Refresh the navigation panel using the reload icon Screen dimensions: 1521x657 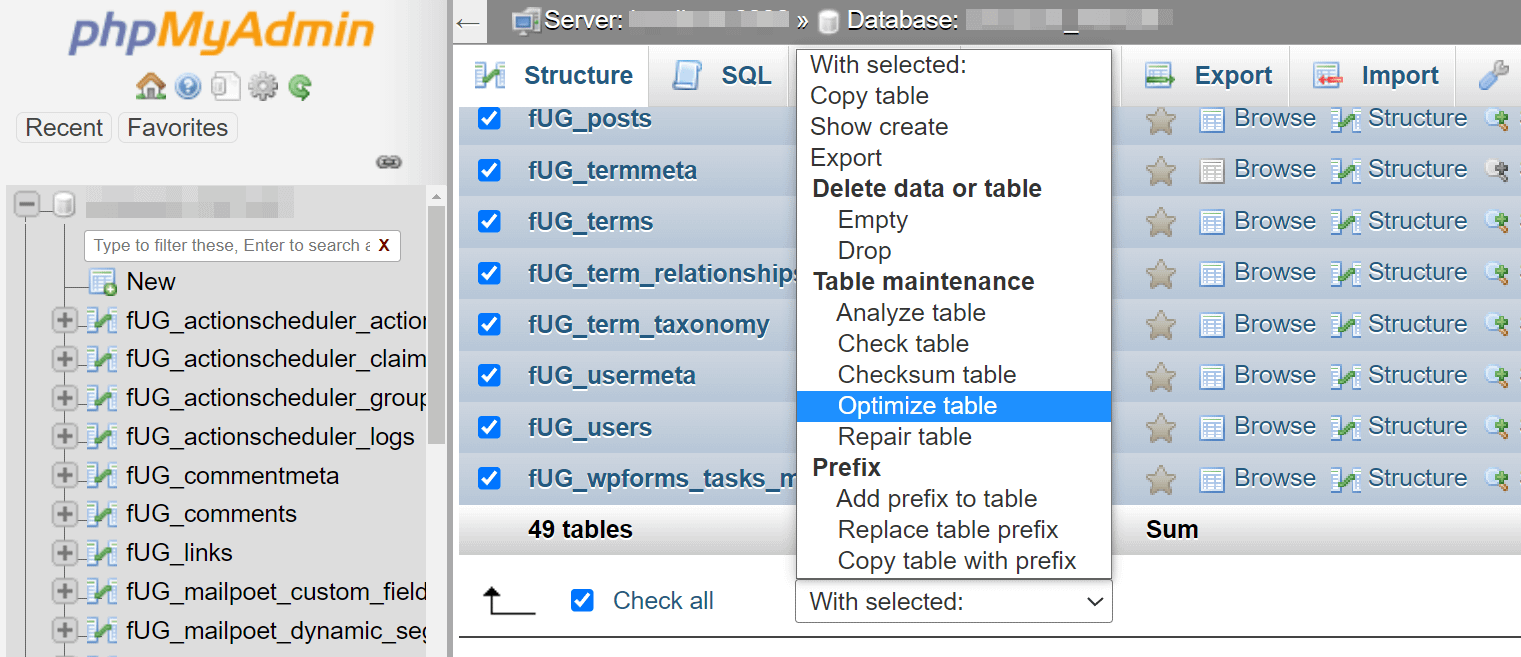tap(298, 87)
